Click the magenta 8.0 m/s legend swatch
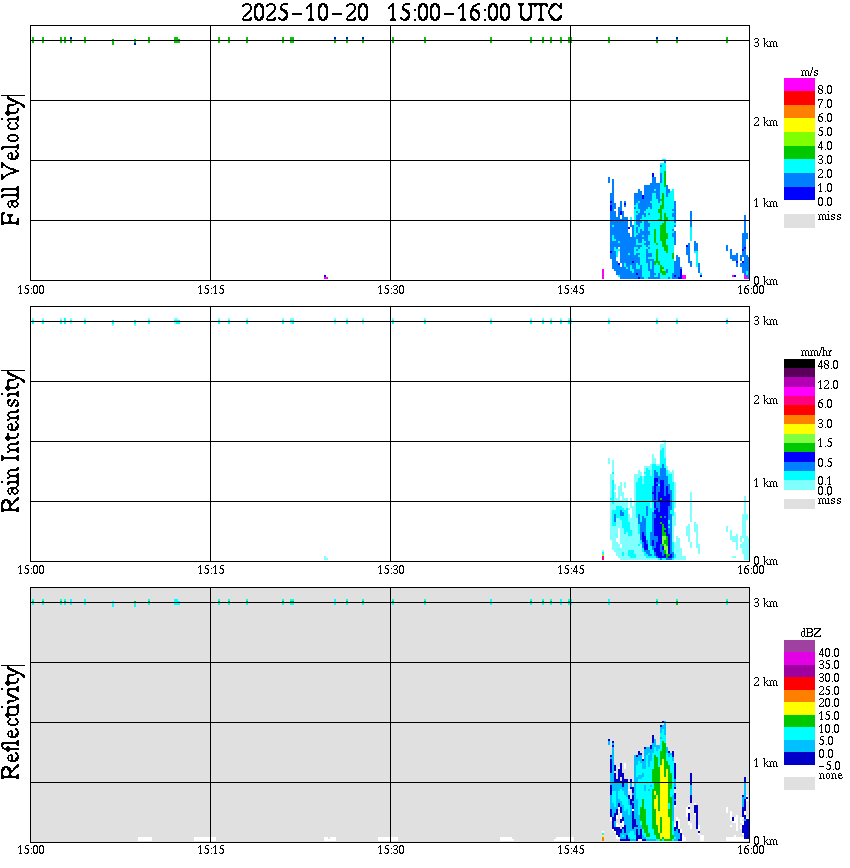Image resolution: width=850 pixels, height=868 pixels. point(799,84)
